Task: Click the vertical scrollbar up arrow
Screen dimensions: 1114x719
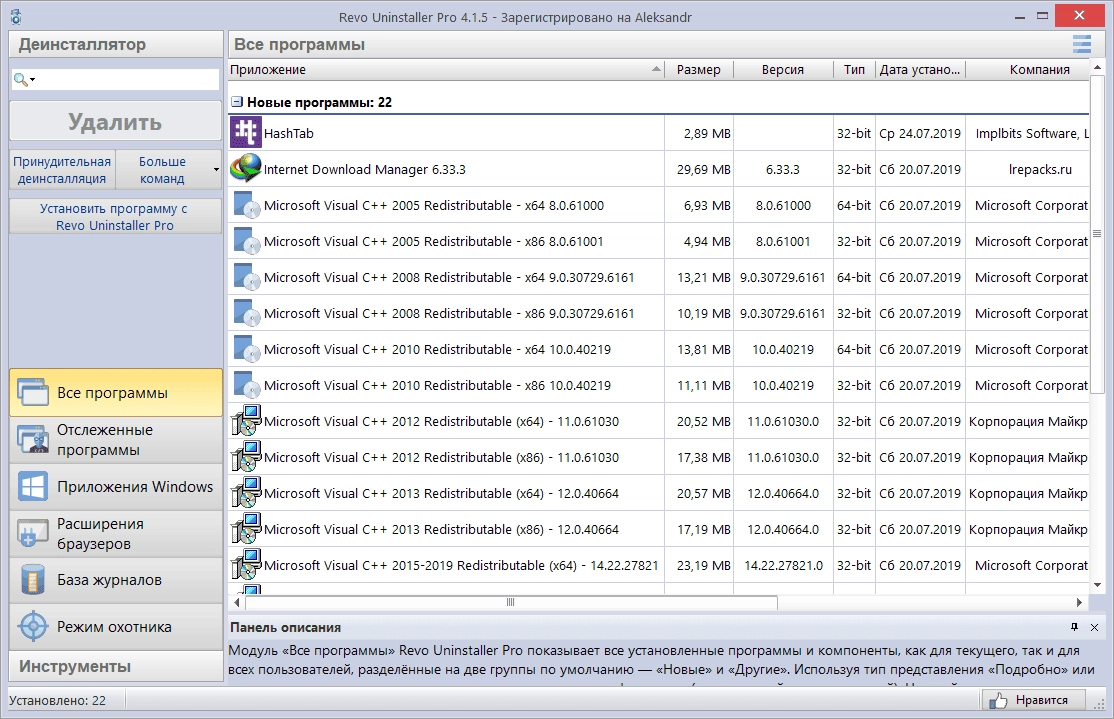Action: click(1098, 67)
